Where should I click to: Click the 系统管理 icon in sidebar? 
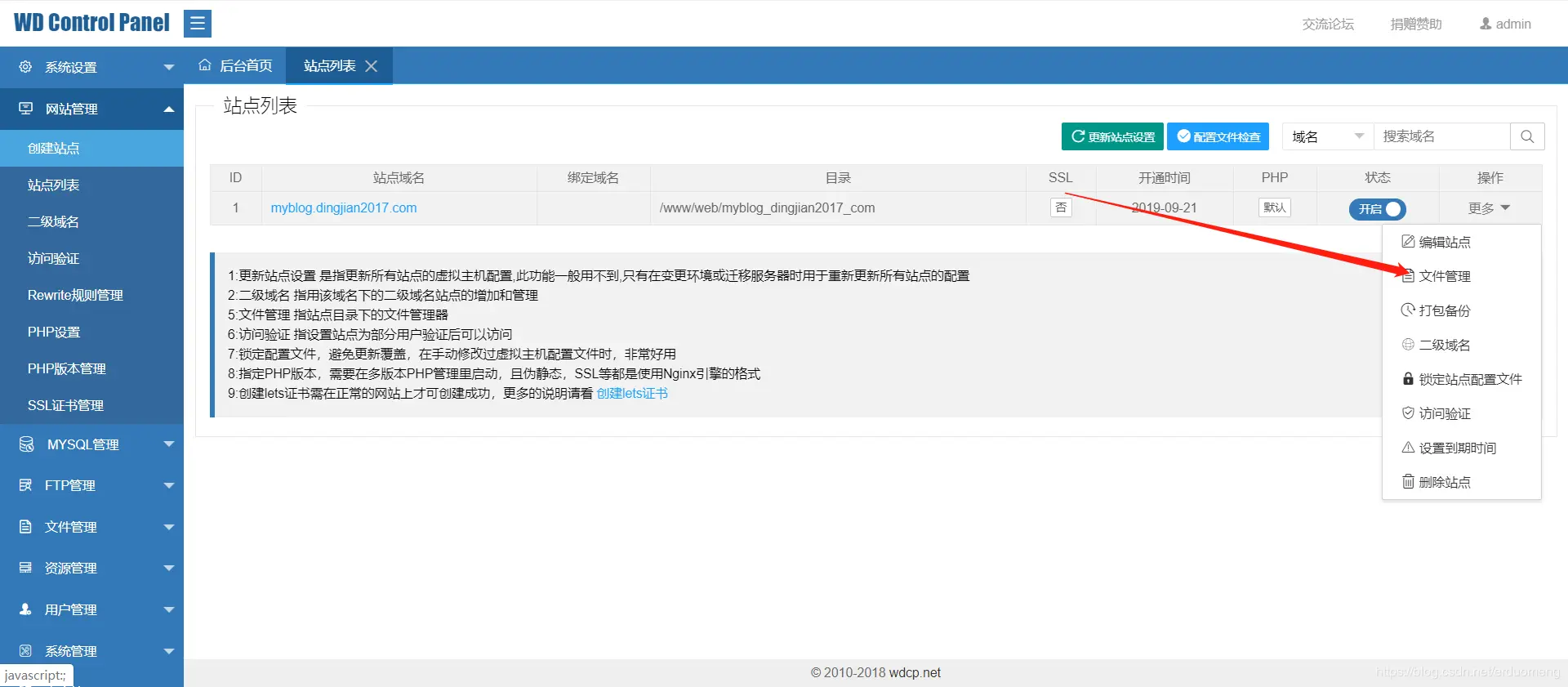click(25, 651)
